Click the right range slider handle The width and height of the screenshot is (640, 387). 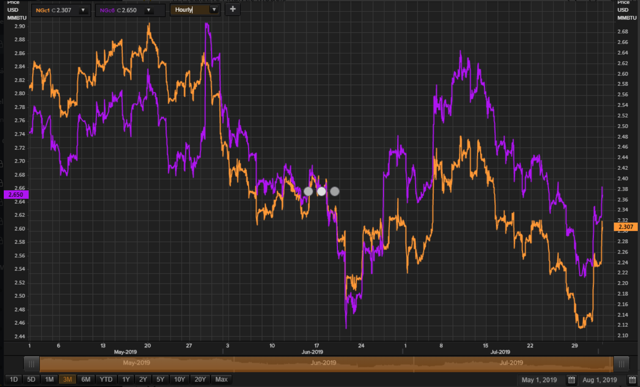[621, 363]
